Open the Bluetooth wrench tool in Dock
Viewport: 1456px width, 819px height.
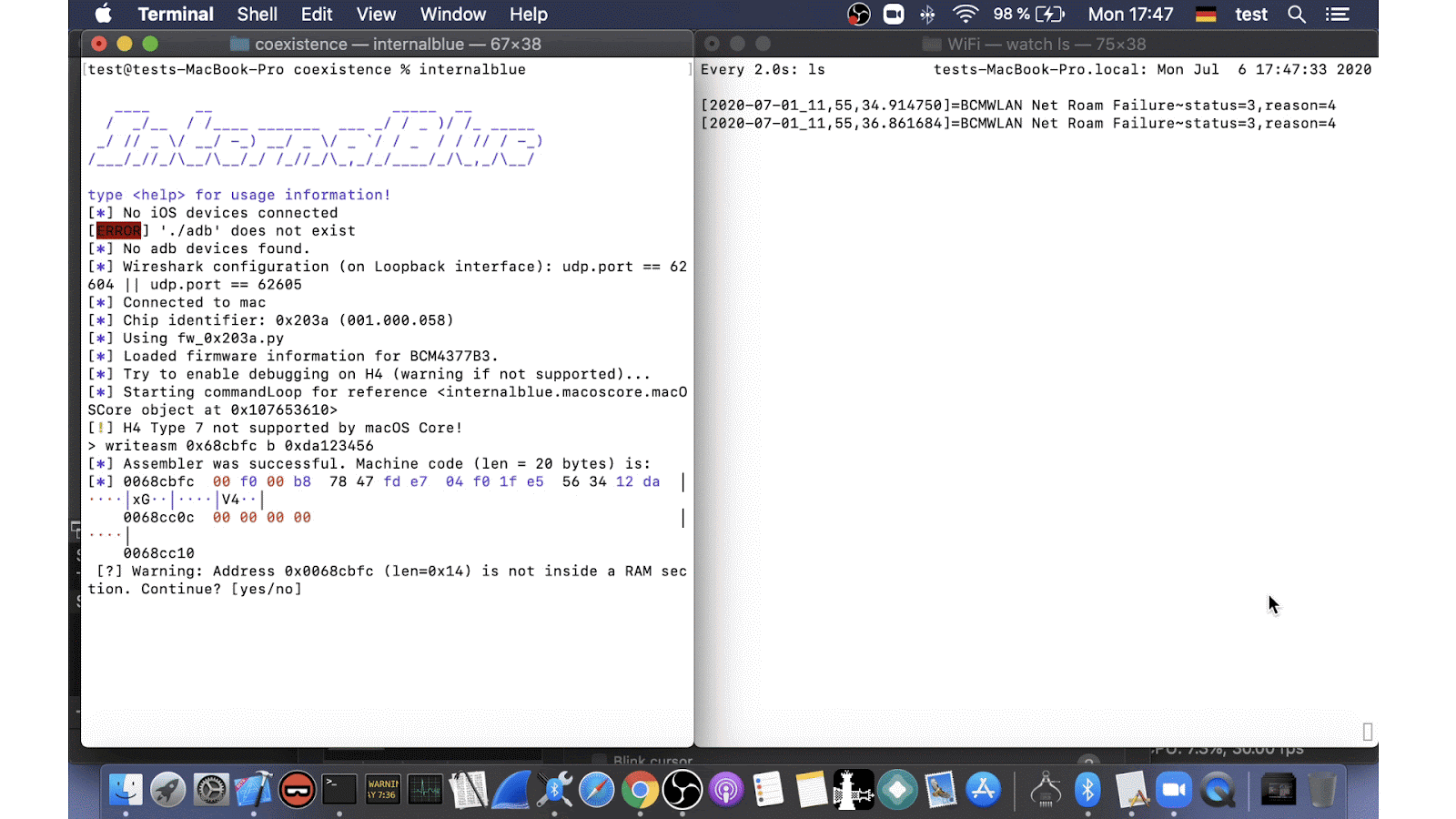(554, 789)
